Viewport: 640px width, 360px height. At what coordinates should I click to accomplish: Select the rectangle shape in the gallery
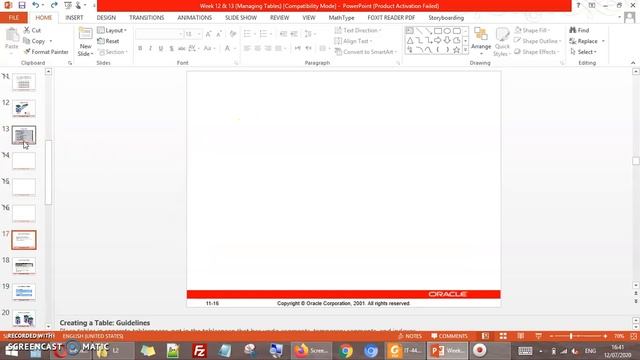(438, 31)
